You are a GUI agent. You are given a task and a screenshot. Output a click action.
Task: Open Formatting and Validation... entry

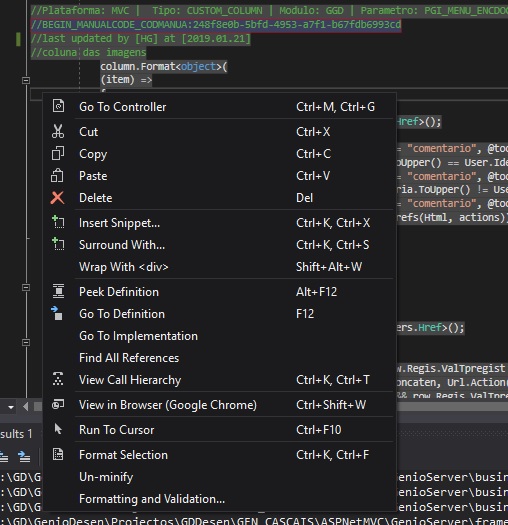point(220,499)
